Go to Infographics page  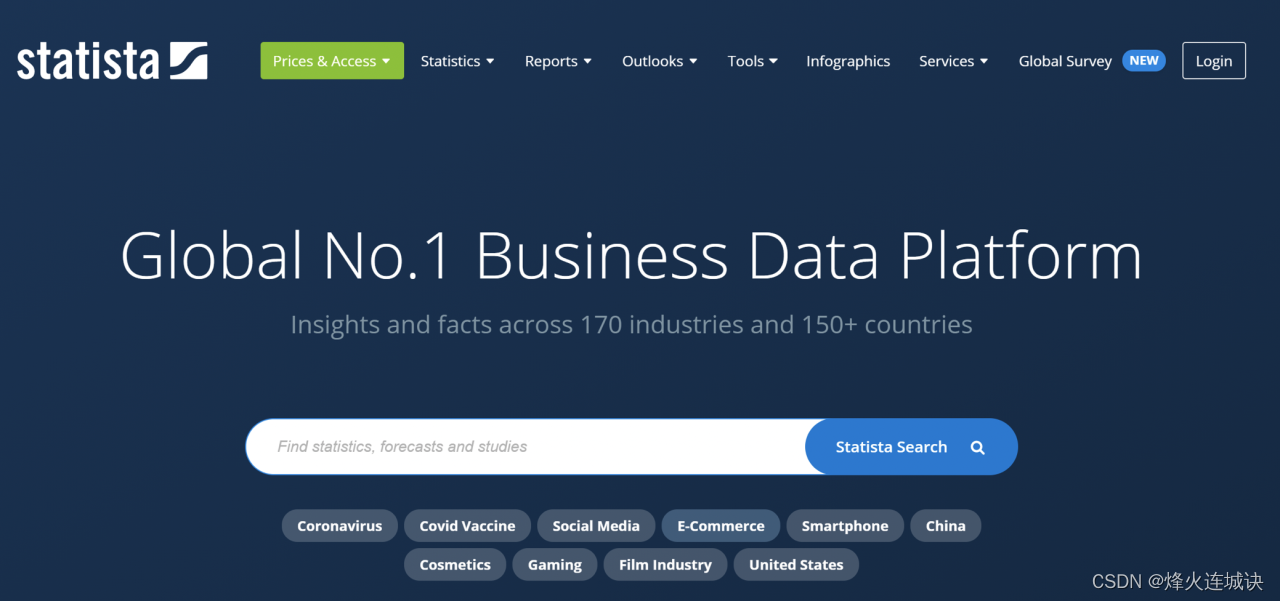pyautogui.click(x=848, y=61)
